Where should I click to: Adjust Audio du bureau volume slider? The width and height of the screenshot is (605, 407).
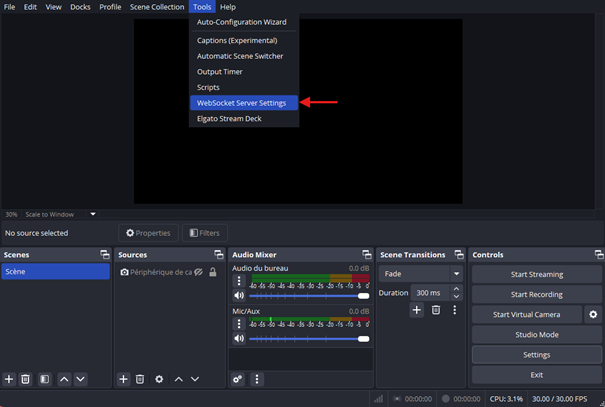coord(309,296)
